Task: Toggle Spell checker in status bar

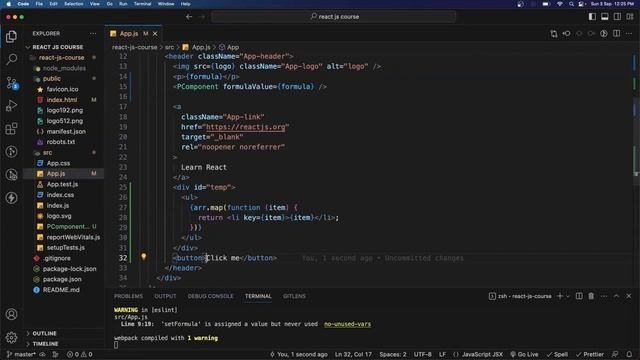Action: point(557,354)
